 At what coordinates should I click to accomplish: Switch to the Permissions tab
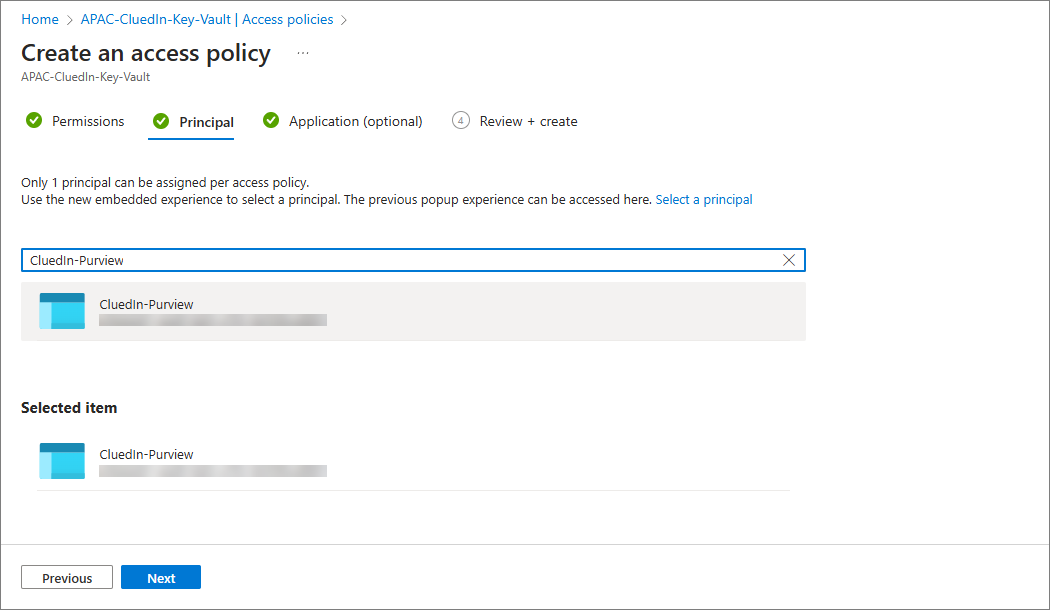pyautogui.click(x=88, y=121)
